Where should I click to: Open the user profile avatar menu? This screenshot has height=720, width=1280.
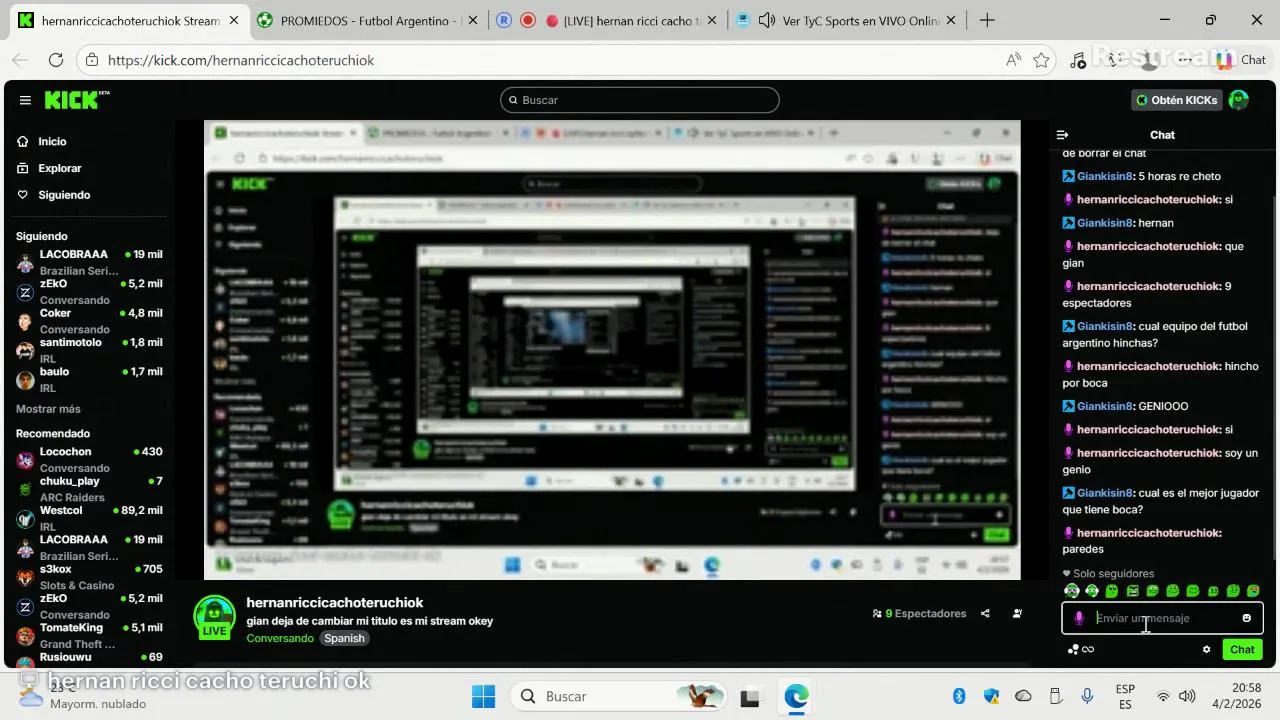pos(1239,100)
